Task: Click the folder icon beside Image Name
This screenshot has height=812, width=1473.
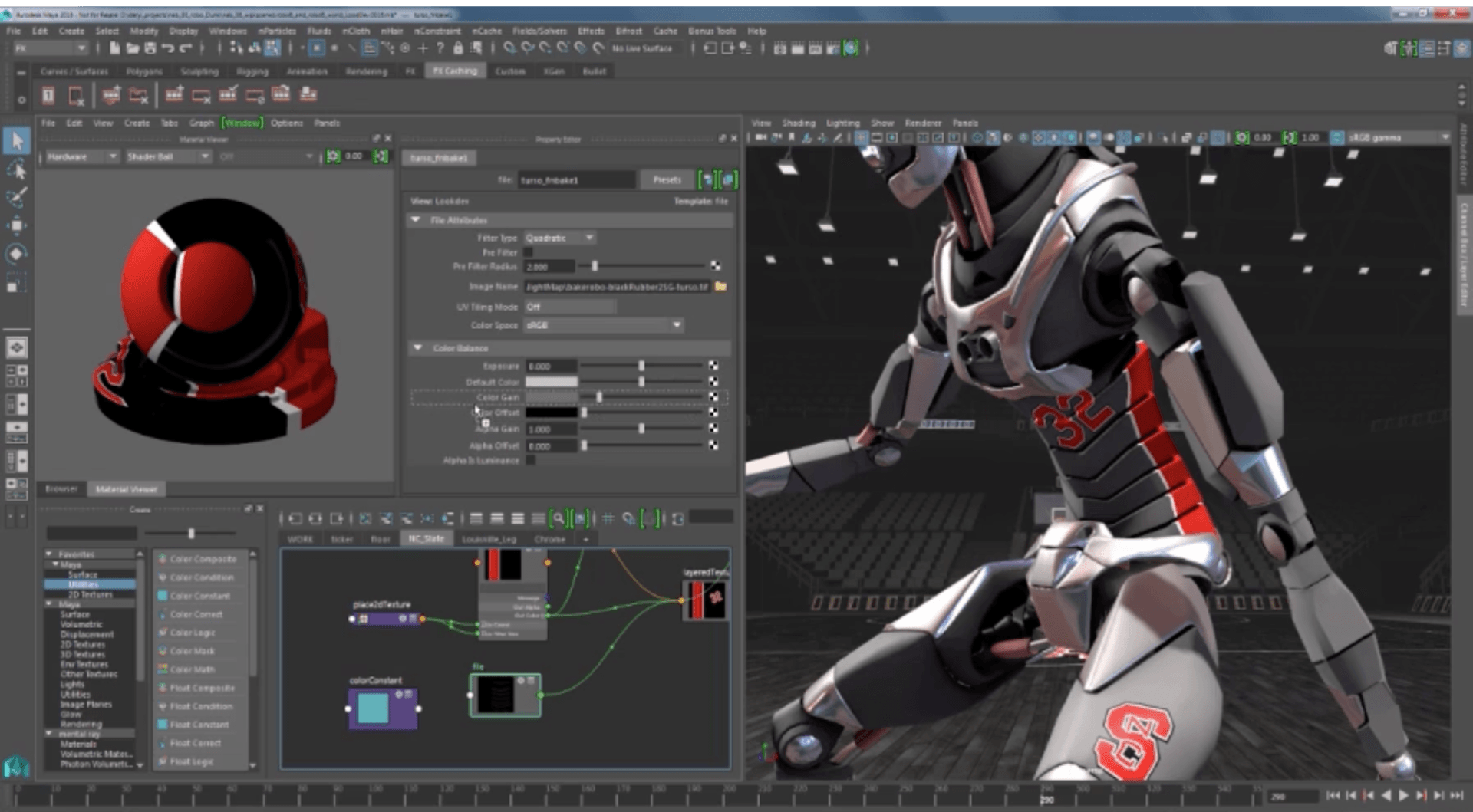Action: [x=720, y=286]
